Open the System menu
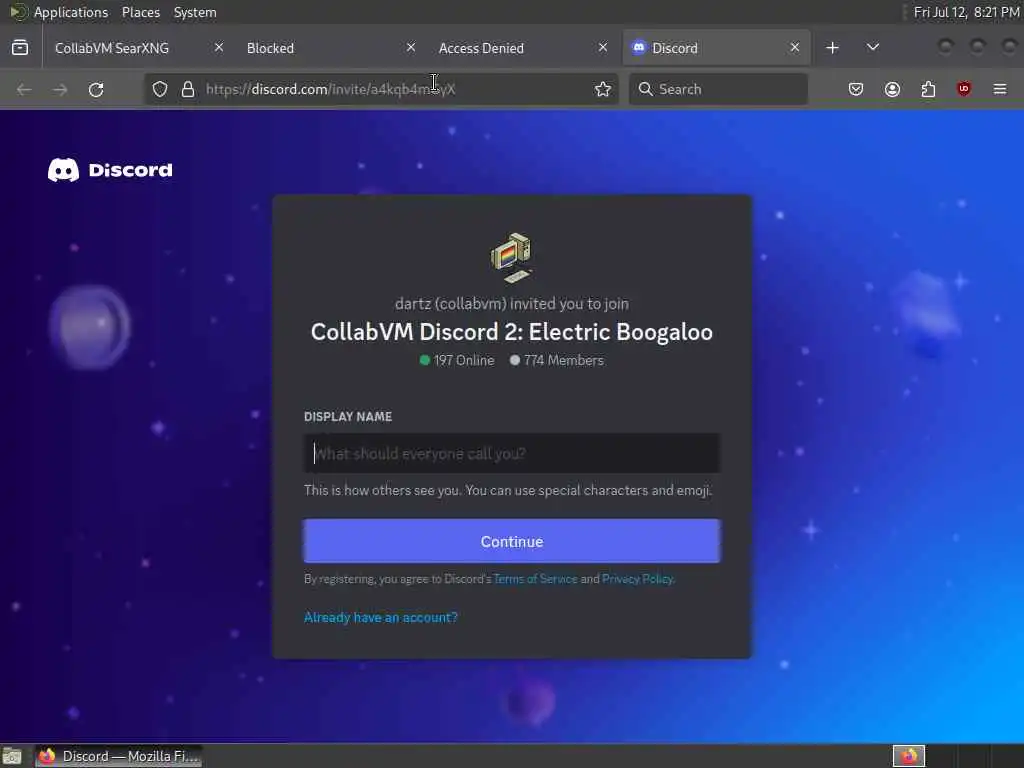The height and width of the screenshot is (768, 1024). tap(195, 12)
